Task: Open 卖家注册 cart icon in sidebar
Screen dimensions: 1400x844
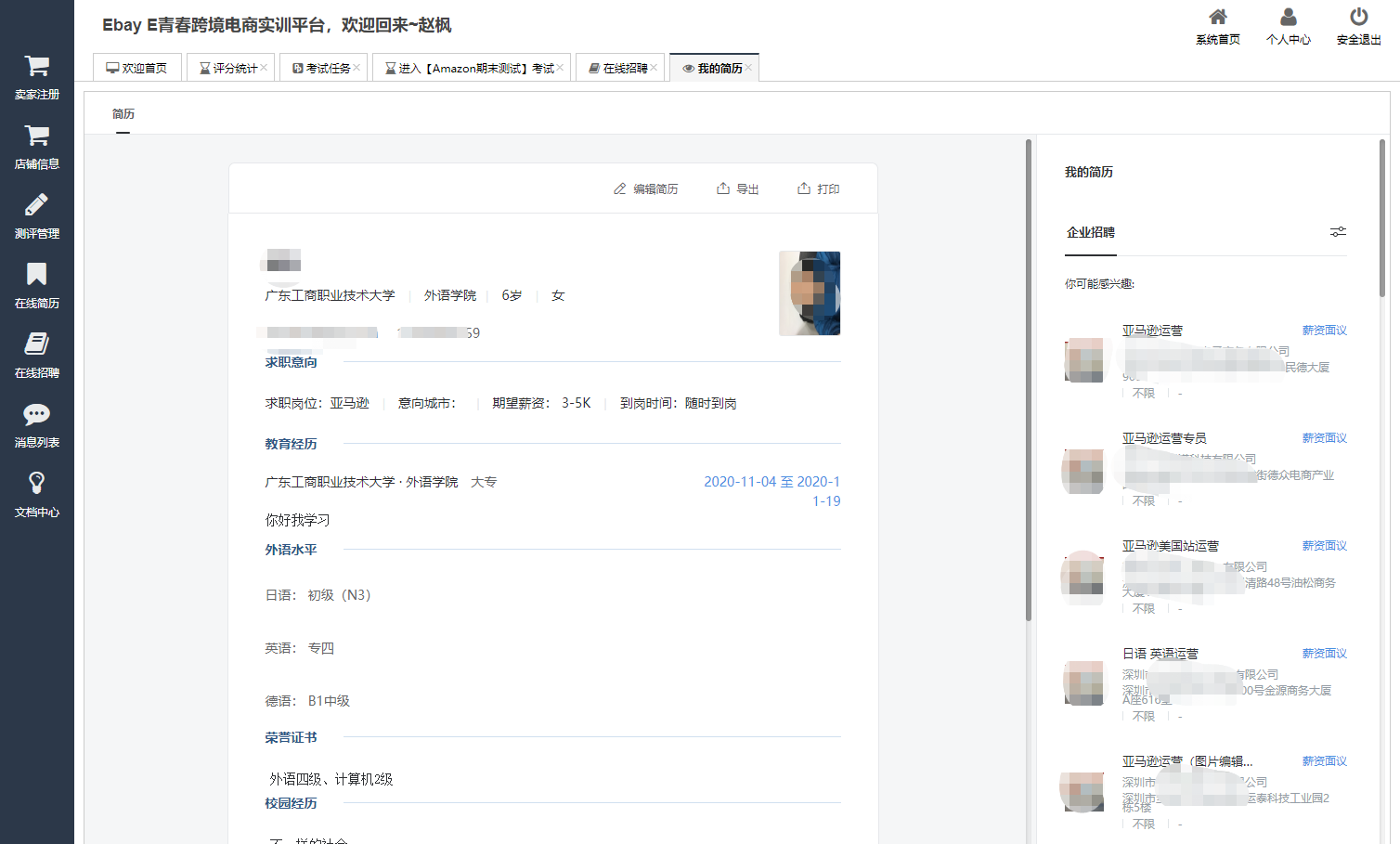Action: click(37, 66)
